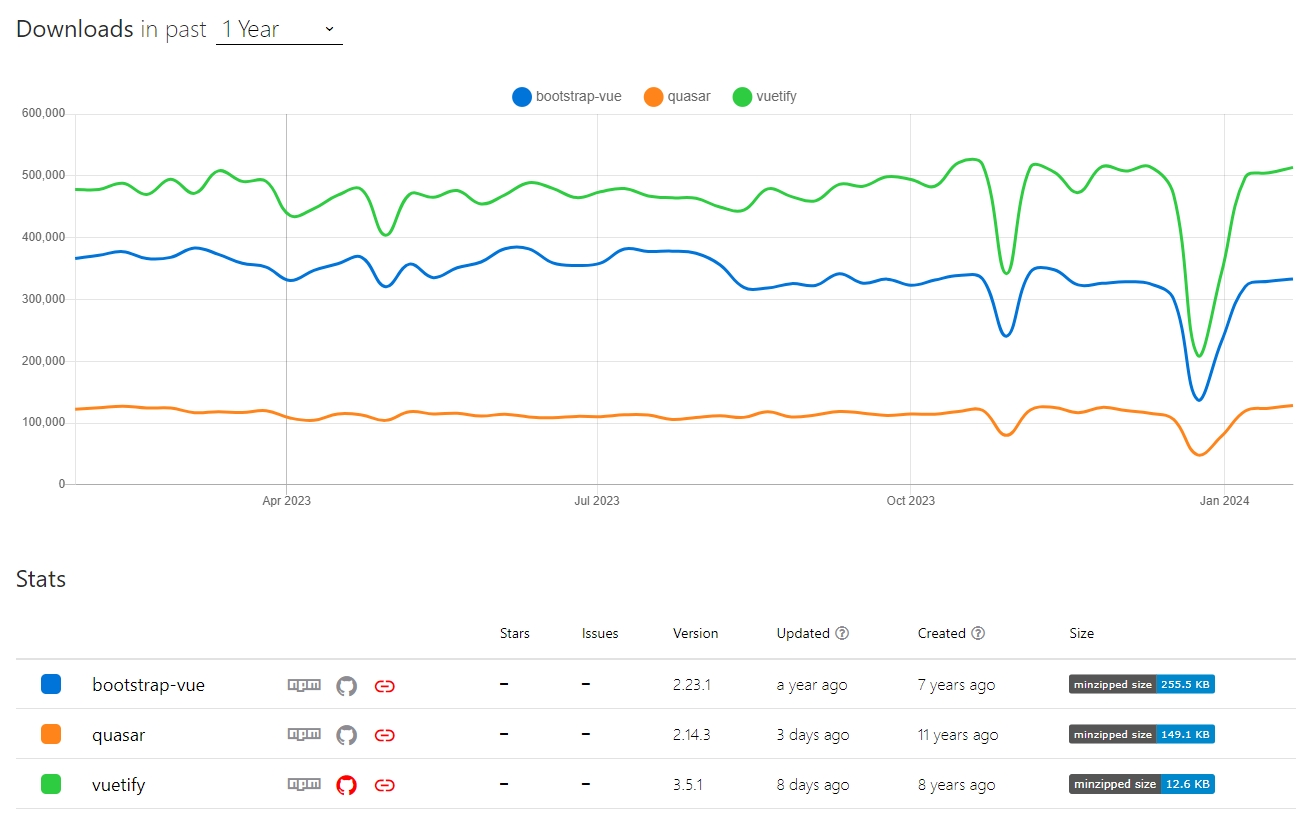Image resolution: width=1316 pixels, height=825 pixels.
Task: Click the help icon next to Created
Action: 977,633
